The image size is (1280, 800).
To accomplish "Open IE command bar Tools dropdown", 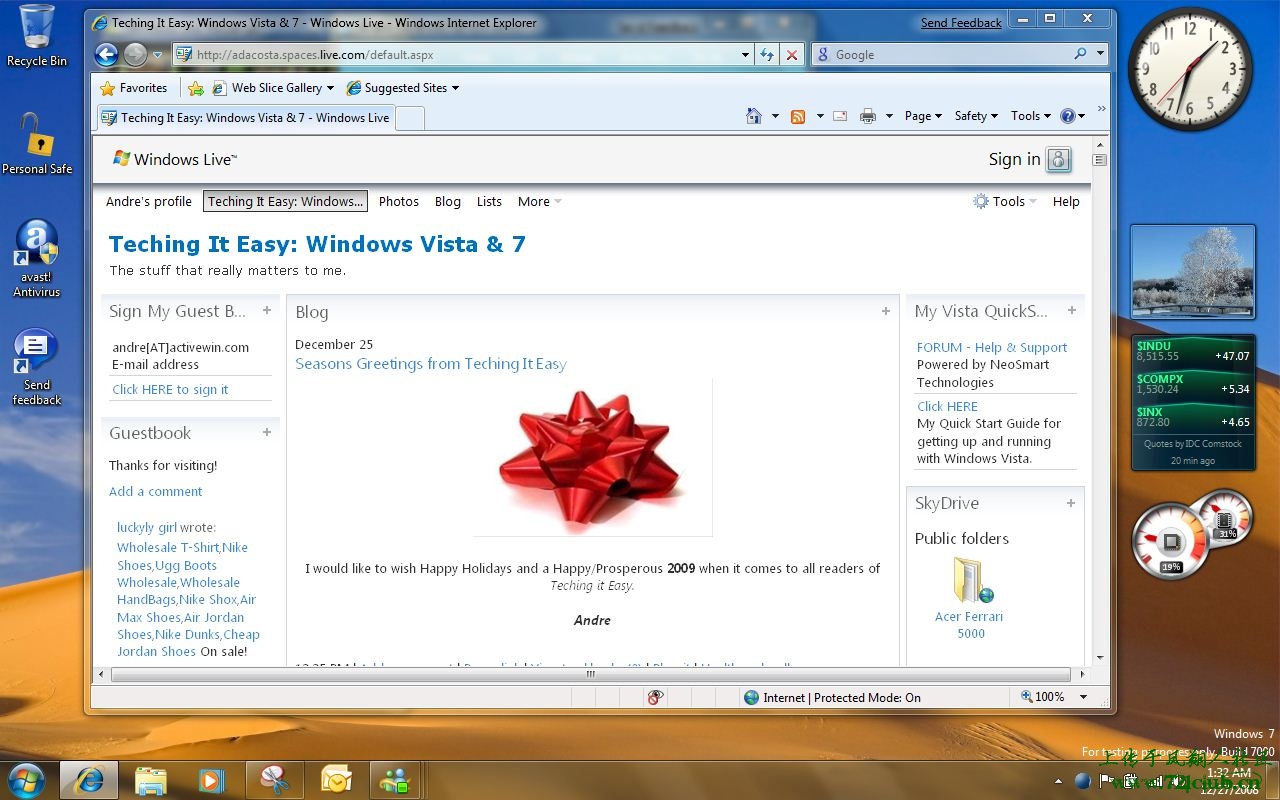I will (x=1031, y=116).
